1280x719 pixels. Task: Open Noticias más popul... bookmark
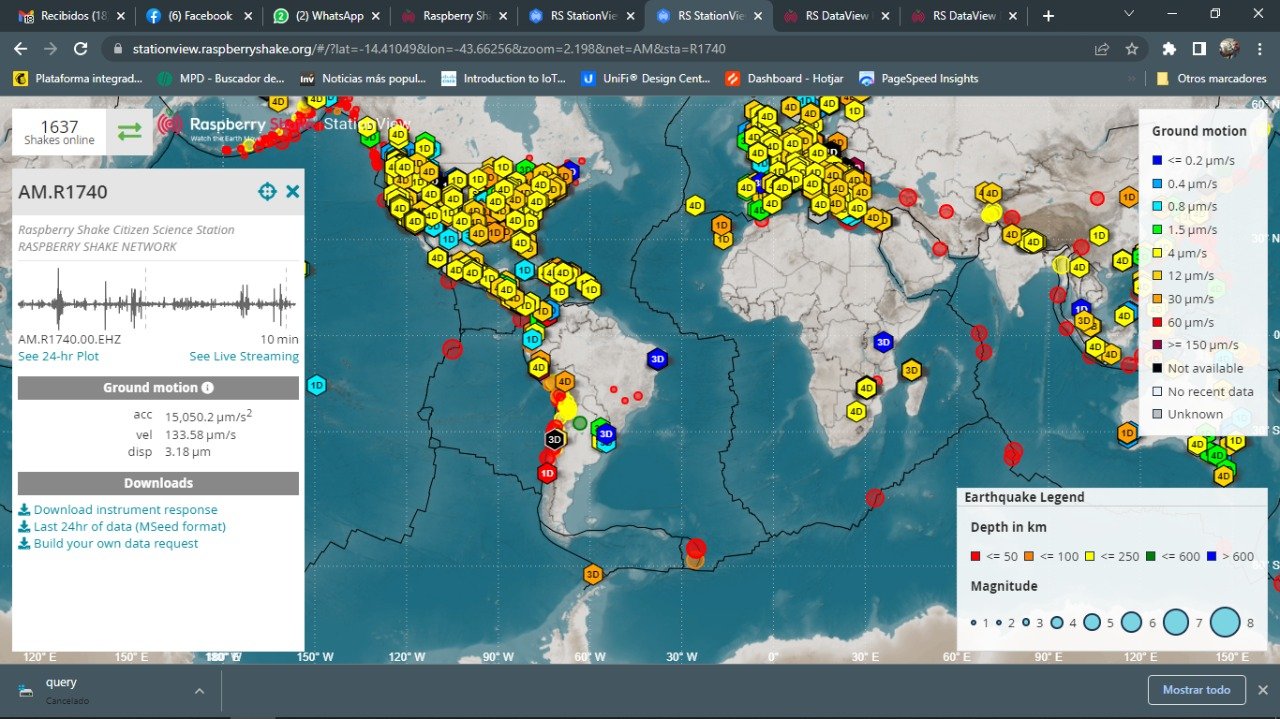[364, 78]
